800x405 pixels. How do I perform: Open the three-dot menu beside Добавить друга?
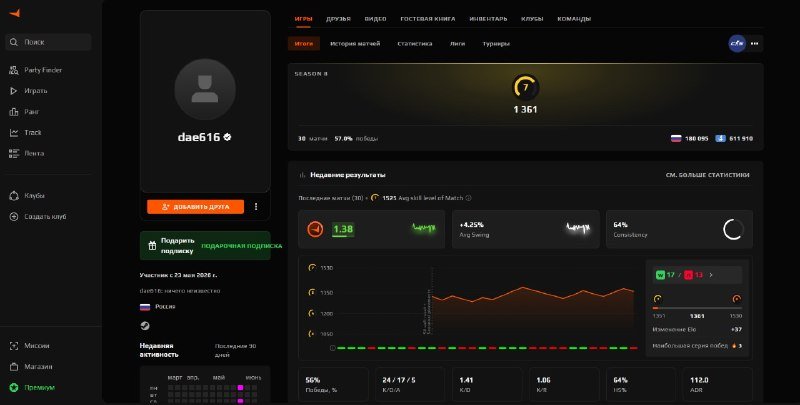[x=256, y=207]
